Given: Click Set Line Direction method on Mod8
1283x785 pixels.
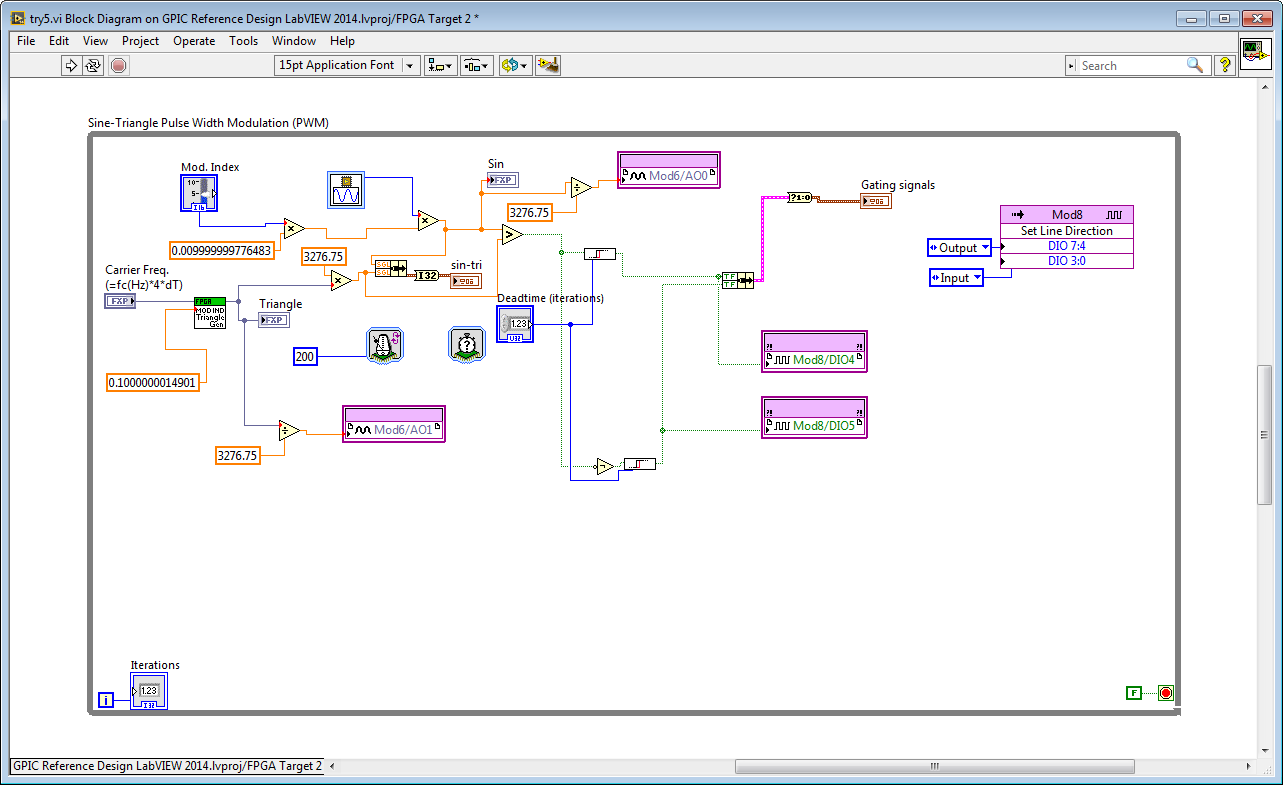Looking at the screenshot, I should (1067, 231).
